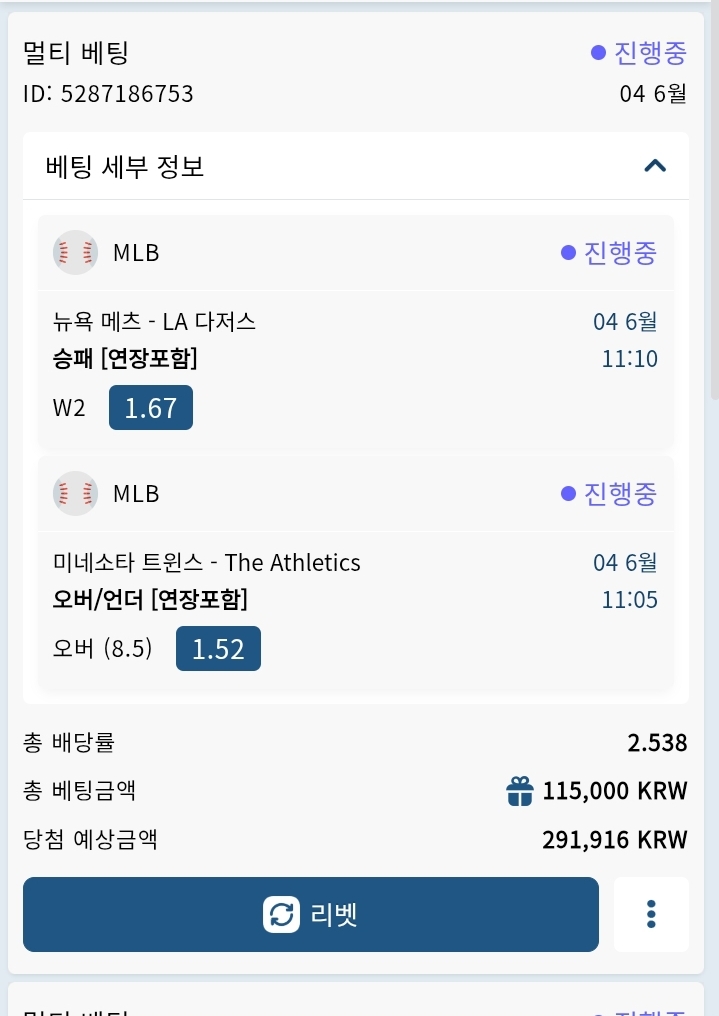Select the 1.52 odds badge
Screen dimensions: 719x1016
point(218,649)
